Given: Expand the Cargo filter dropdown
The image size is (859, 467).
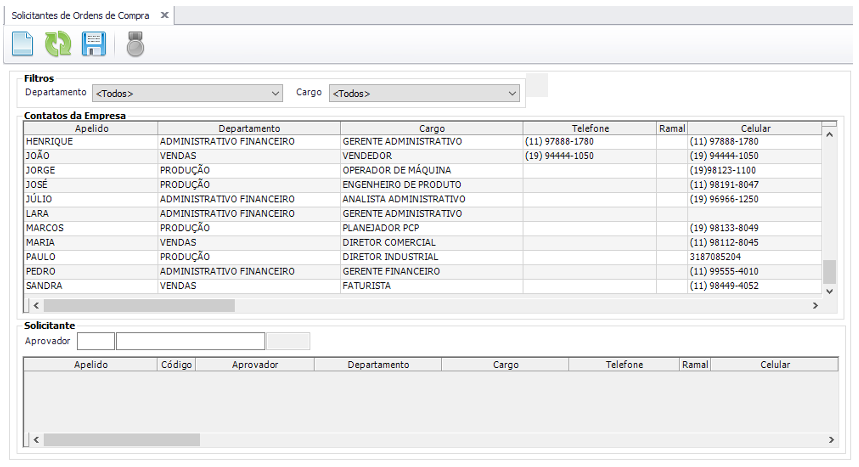Looking at the screenshot, I should [424, 93].
